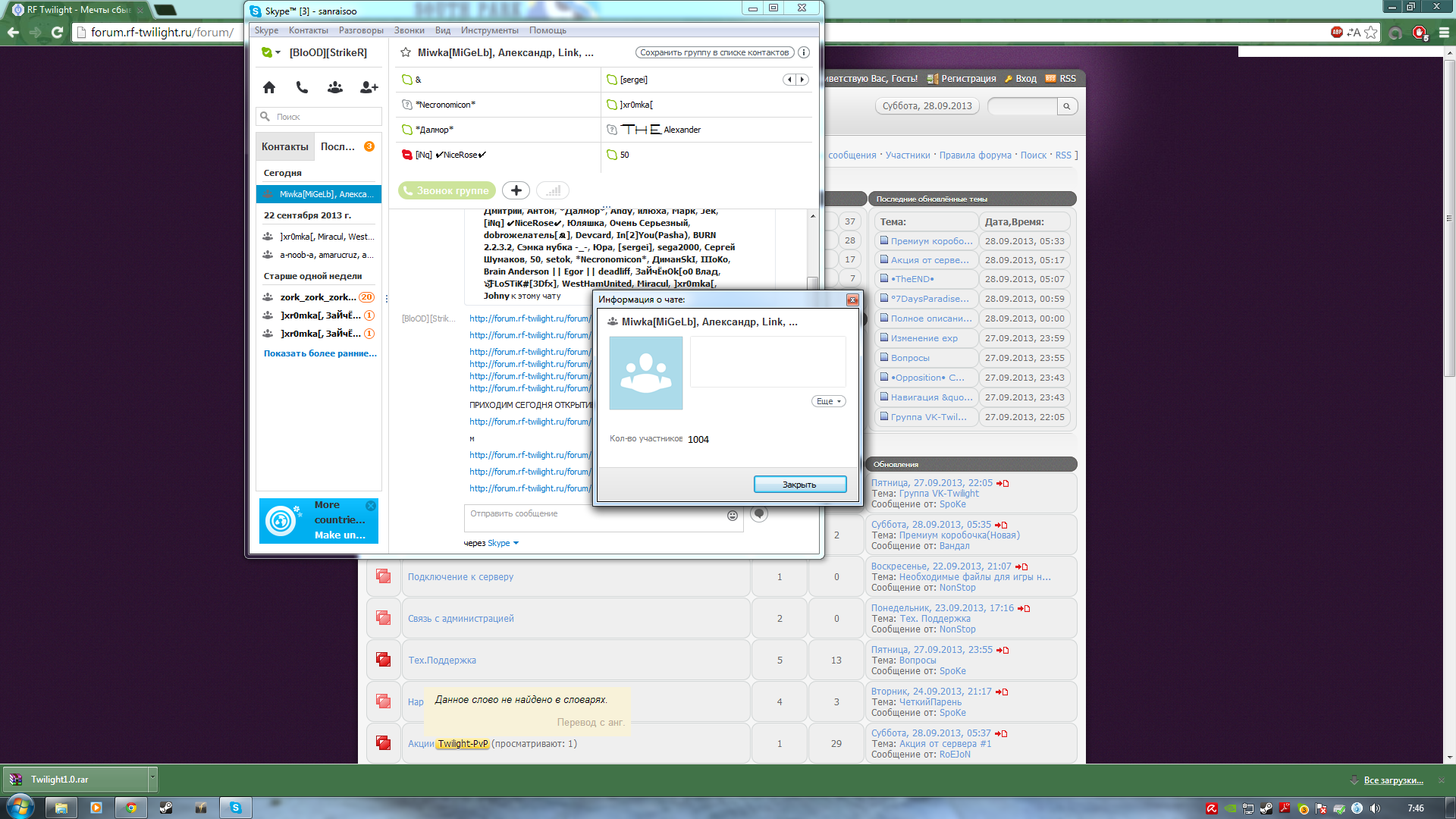Image resolution: width=1456 pixels, height=819 pixels.
Task: Open the 'через Skype' send method dropdown
Action: point(516,543)
